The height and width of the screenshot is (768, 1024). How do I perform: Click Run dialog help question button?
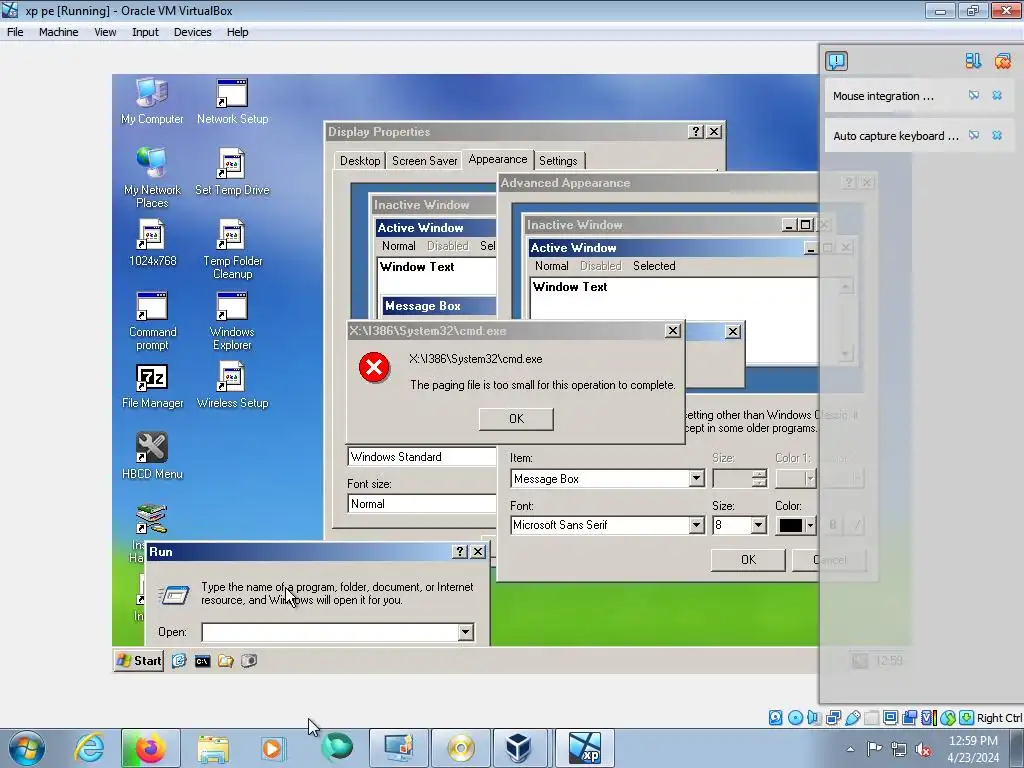click(x=460, y=552)
